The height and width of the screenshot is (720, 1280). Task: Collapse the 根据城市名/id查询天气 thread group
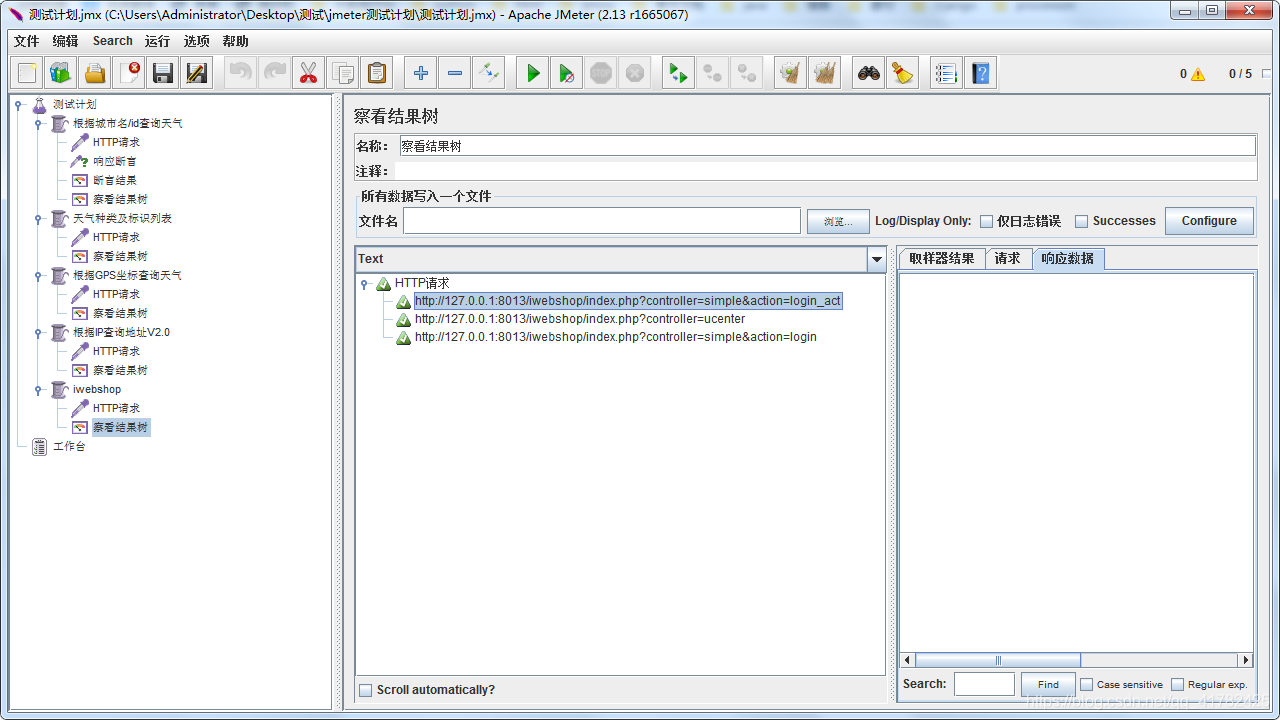[39, 124]
